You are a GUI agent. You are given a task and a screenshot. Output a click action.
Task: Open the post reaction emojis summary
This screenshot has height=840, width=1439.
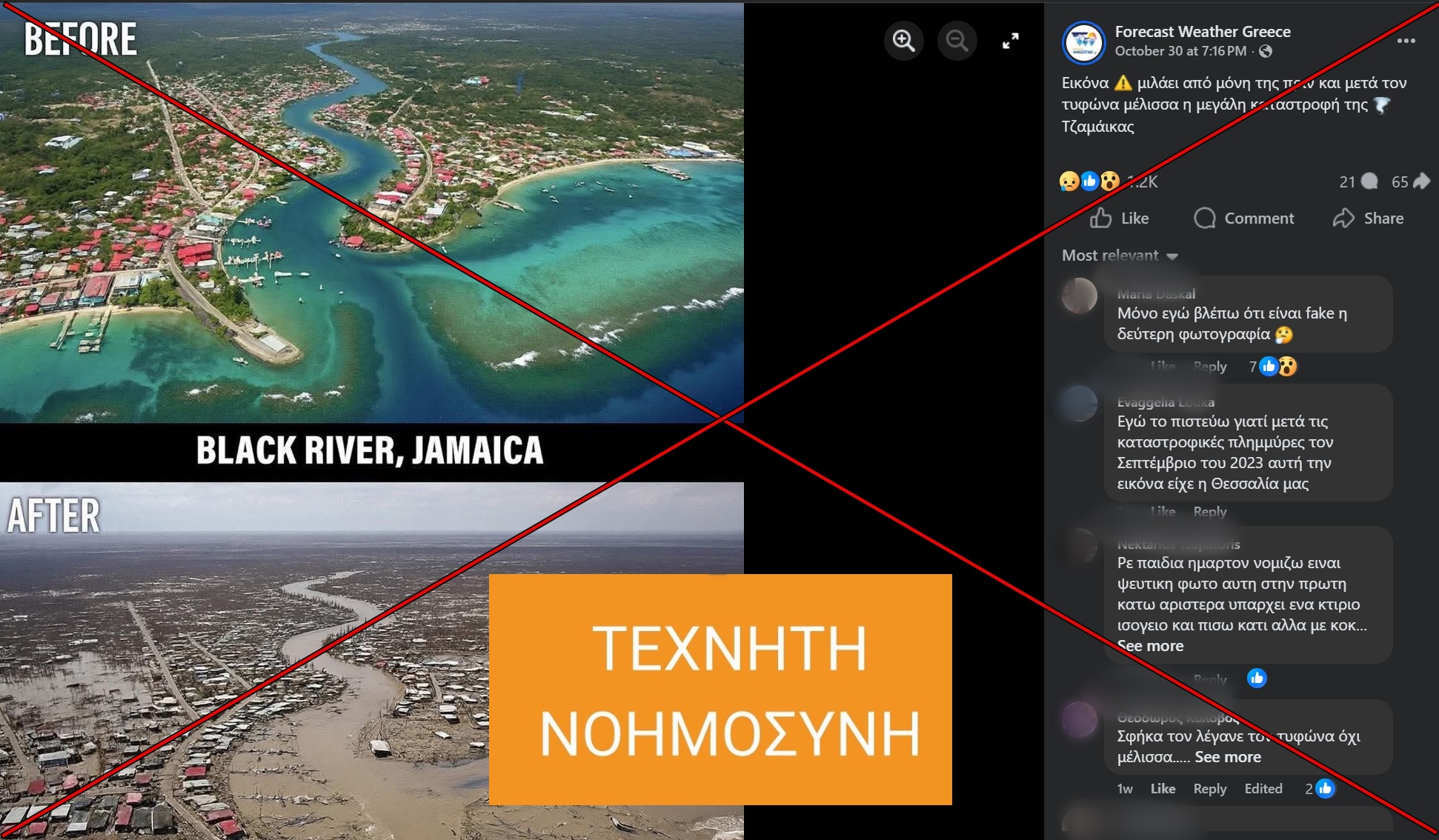click(x=1089, y=181)
